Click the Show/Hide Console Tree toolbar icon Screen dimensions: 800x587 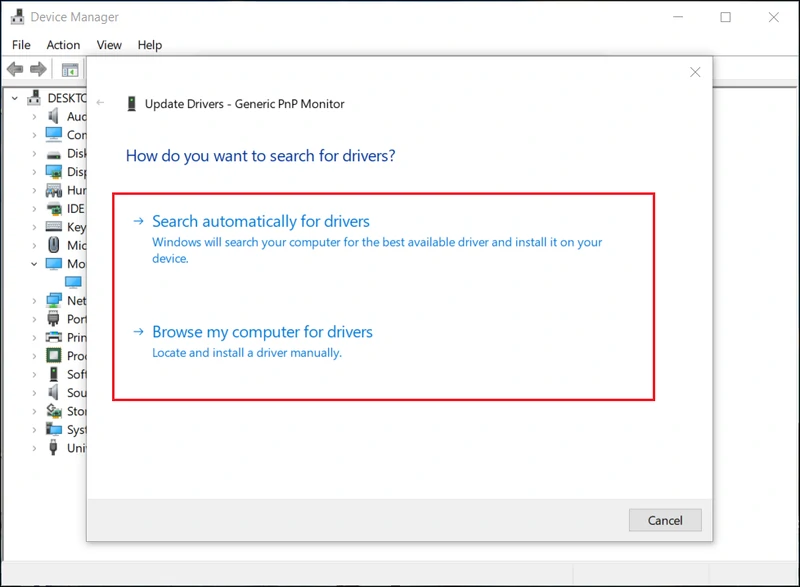click(x=69, y=70)
